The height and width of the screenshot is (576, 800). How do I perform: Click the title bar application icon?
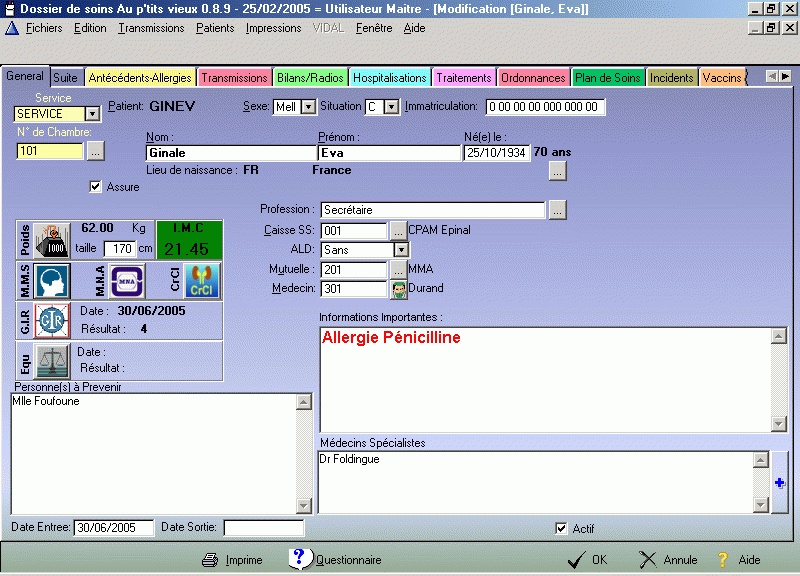(x=9, y=9)
